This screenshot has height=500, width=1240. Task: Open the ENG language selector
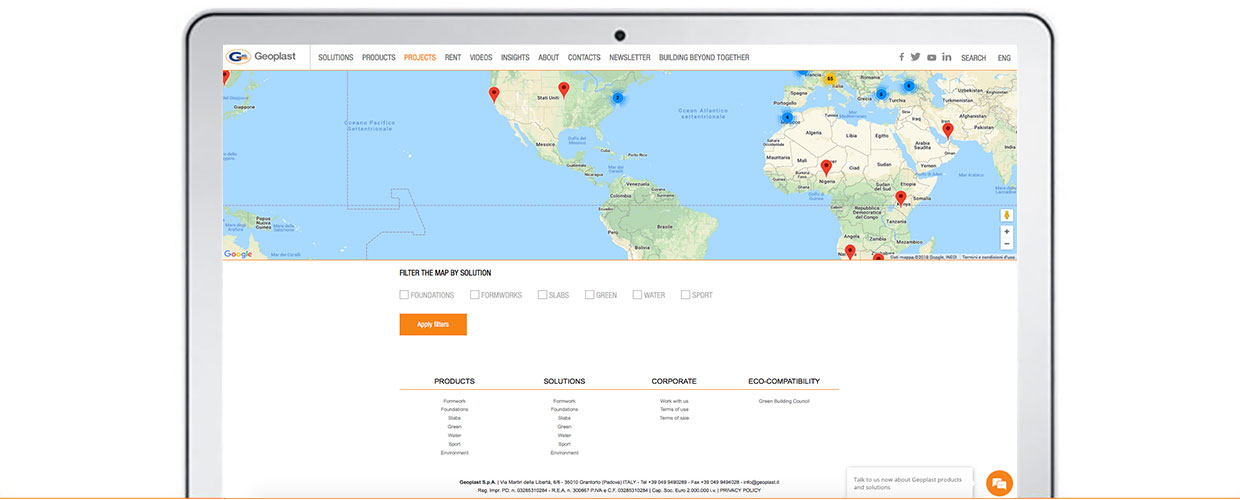click(x=1004, y=58)
